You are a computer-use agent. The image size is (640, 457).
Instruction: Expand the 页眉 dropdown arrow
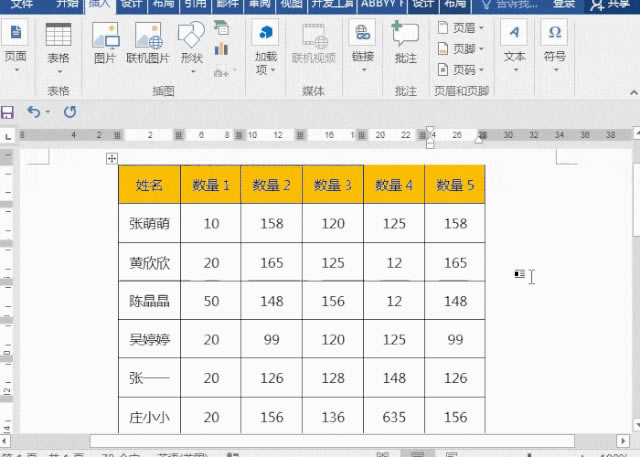point(481,28)
